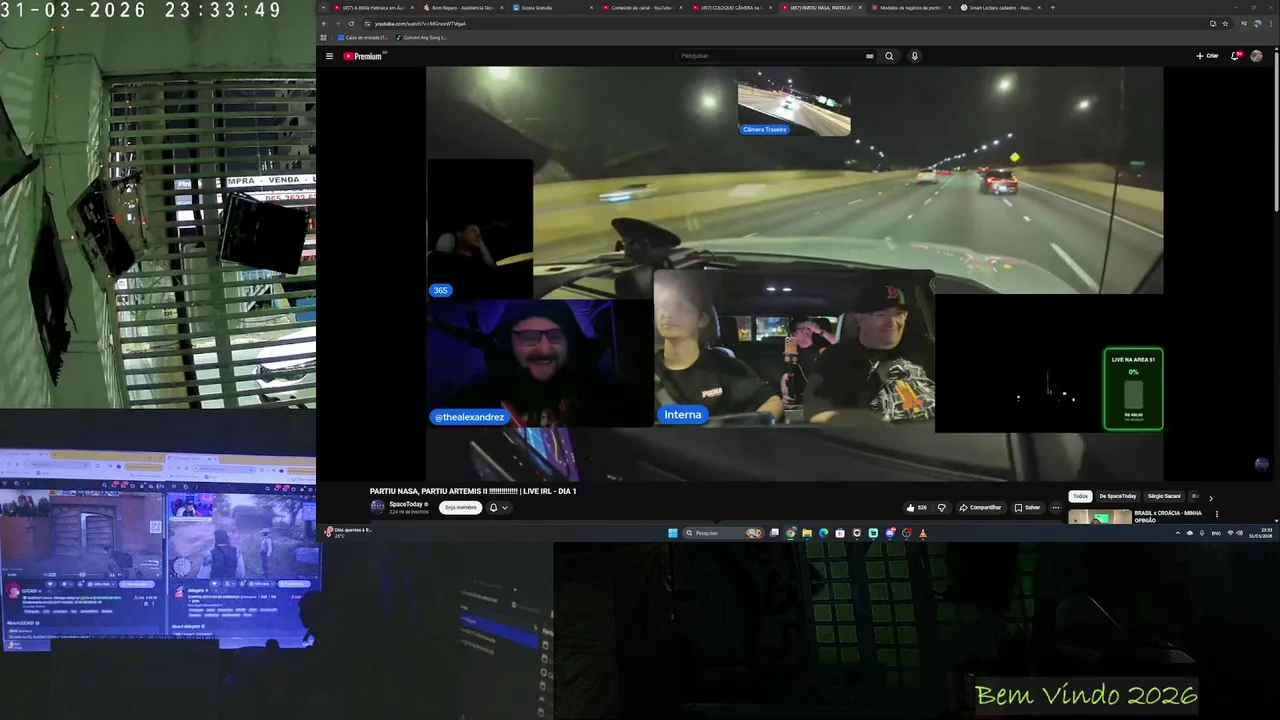Open the on-screen keyboard icon in search
The width and height of the screenshot is (1280, 720).
pos(870,56)
